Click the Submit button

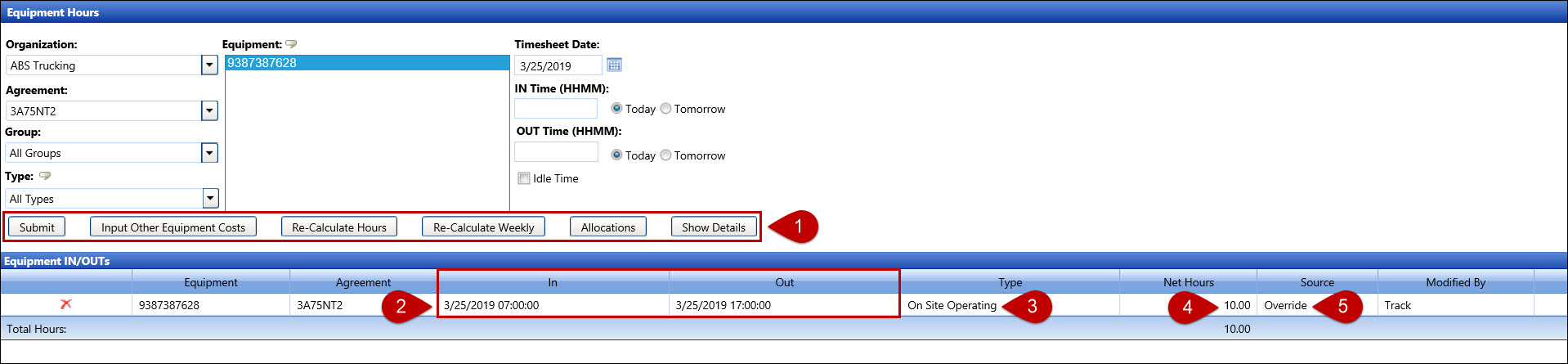[x=37, y=227]
